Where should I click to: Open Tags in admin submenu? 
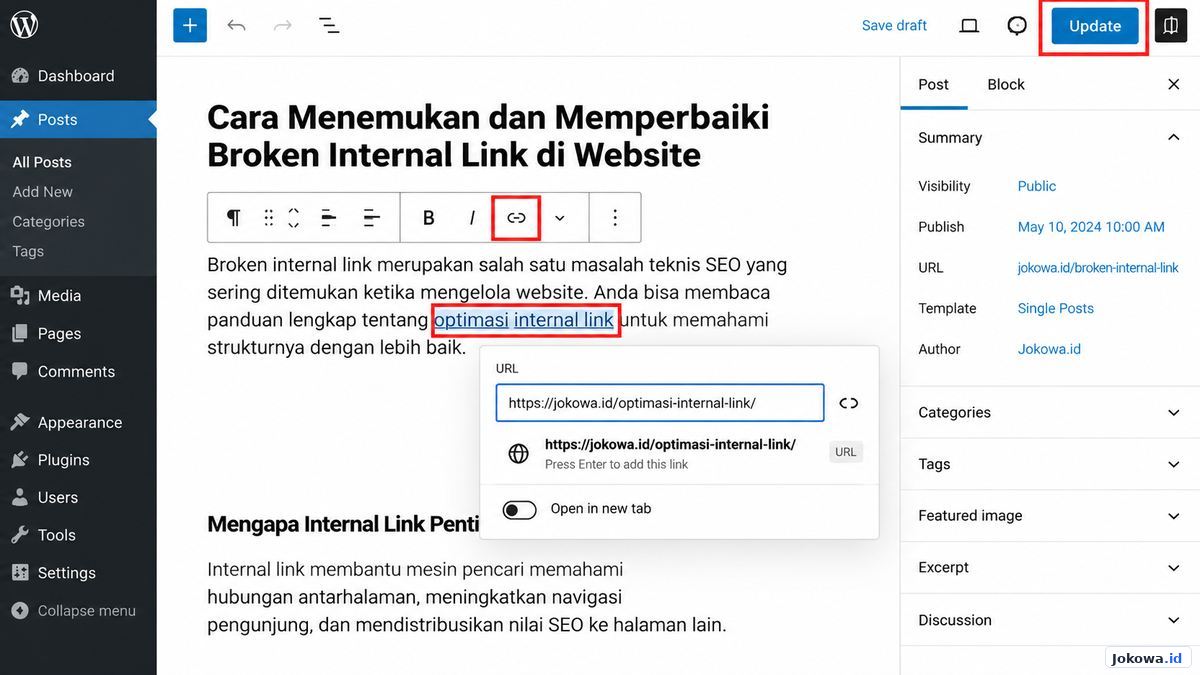click(28, 251)
